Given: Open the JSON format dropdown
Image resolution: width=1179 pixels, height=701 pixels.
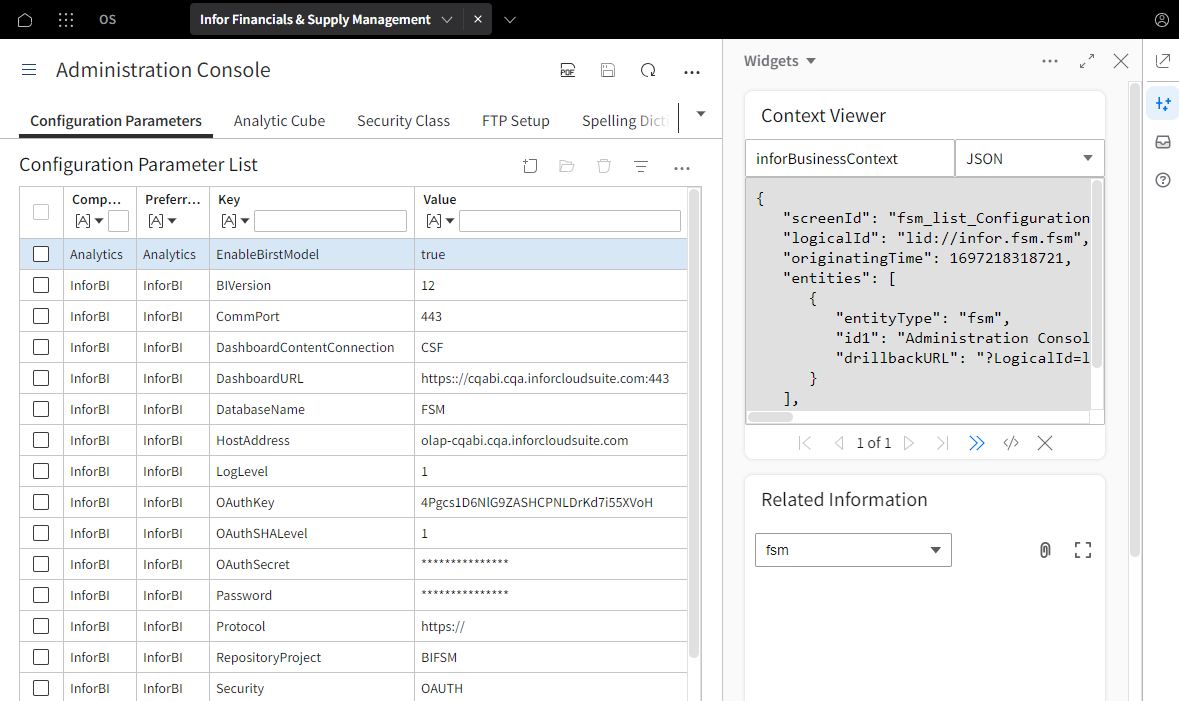Looking at the screenshot, I should click(x=1030, y=158).
